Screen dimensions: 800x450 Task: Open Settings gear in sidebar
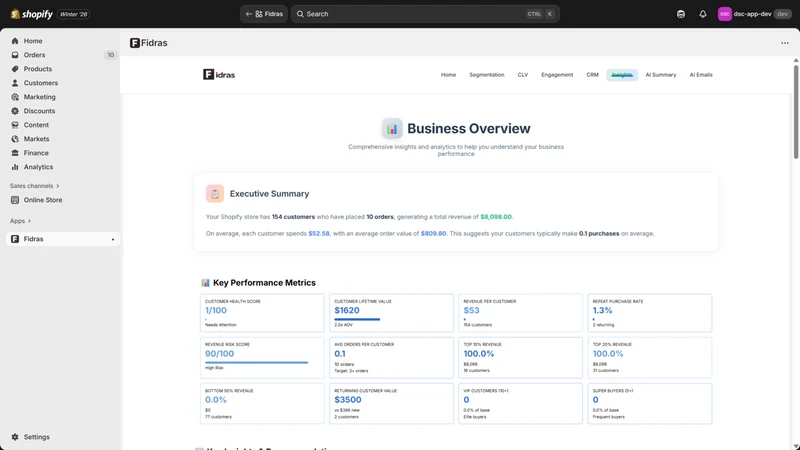coord(15,437)
